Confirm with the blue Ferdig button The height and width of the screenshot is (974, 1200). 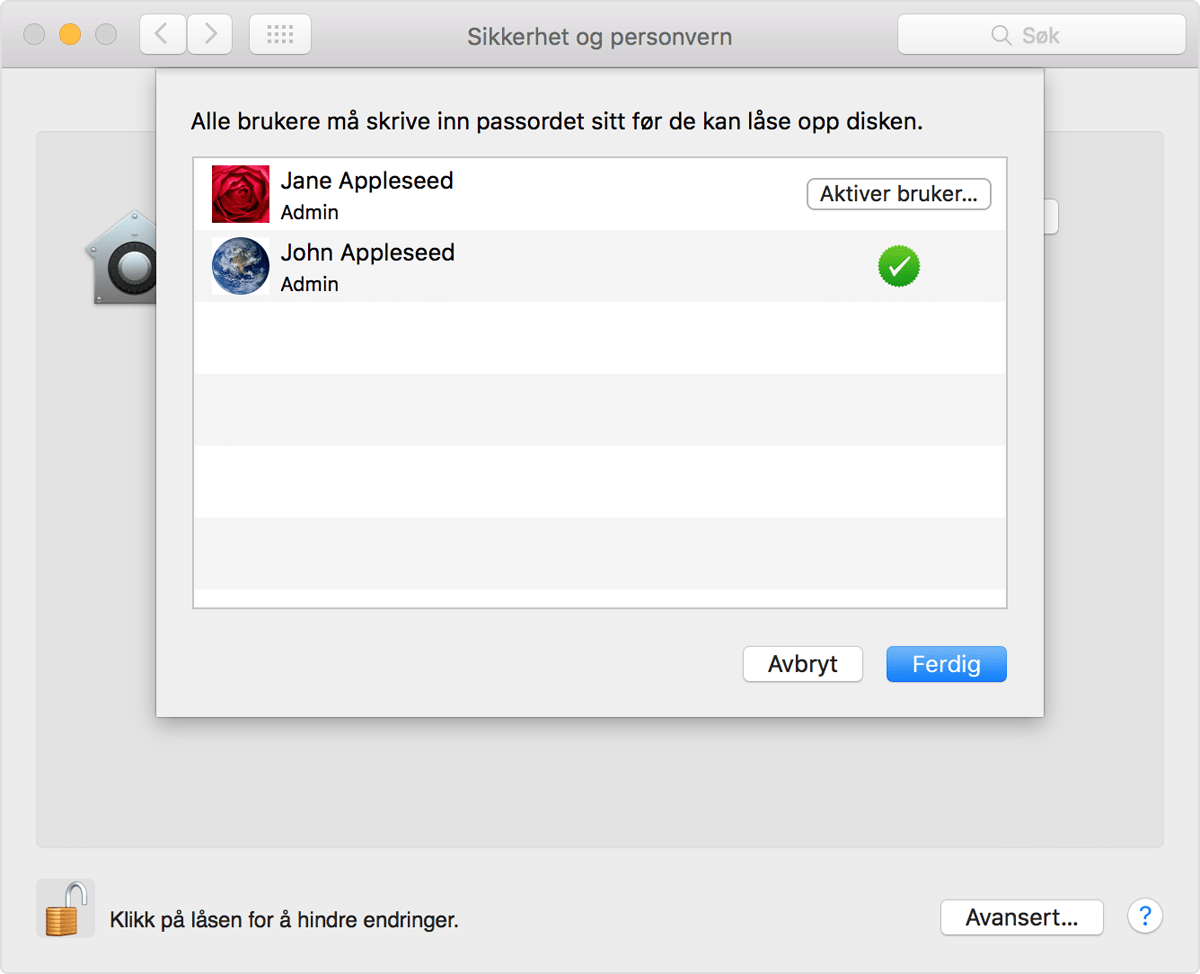pyautogui.click(x=946, y=664)
